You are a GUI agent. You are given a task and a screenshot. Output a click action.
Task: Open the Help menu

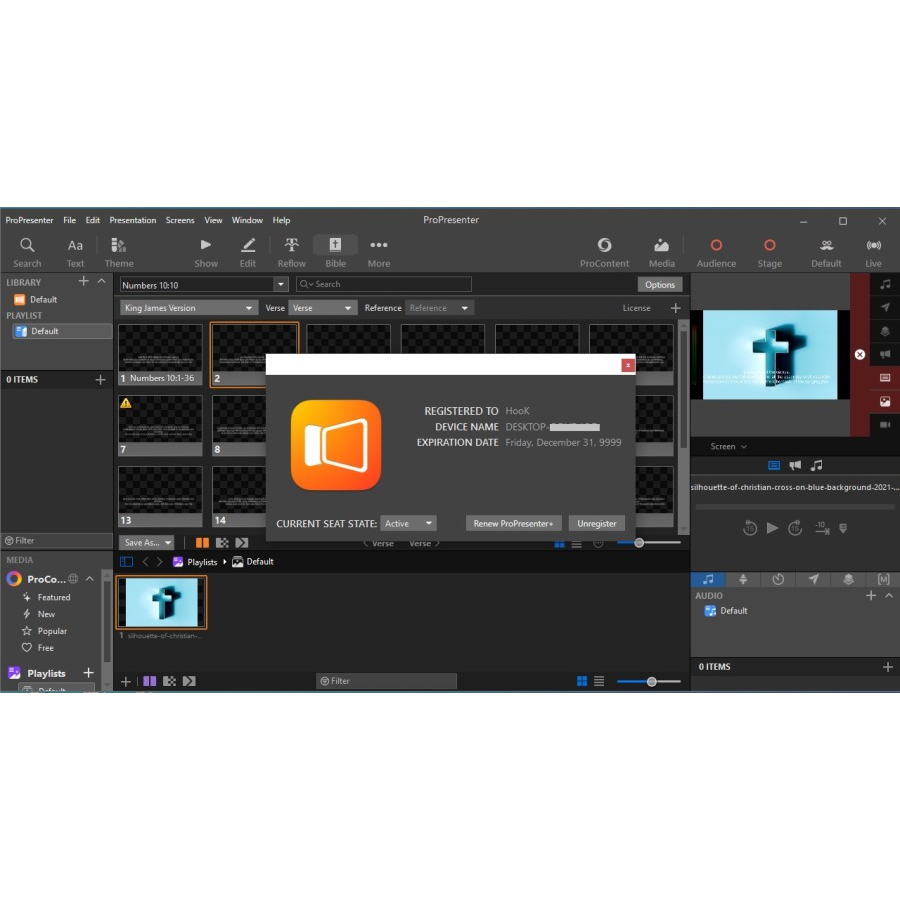281,220
